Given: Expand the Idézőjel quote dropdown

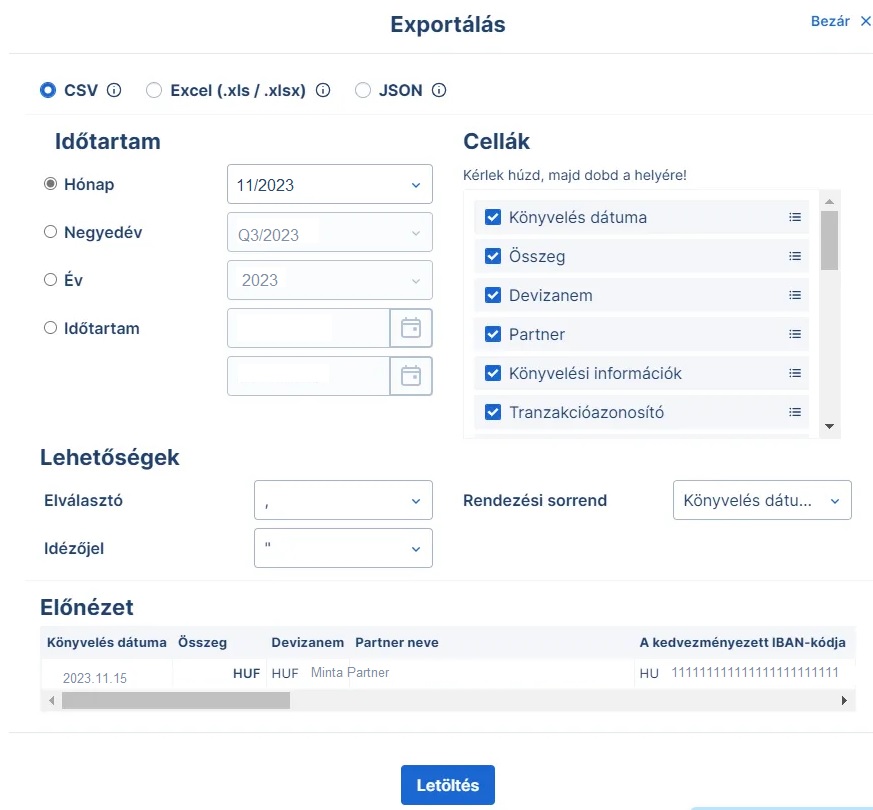Looking at the screenshot, I should 343,548.
